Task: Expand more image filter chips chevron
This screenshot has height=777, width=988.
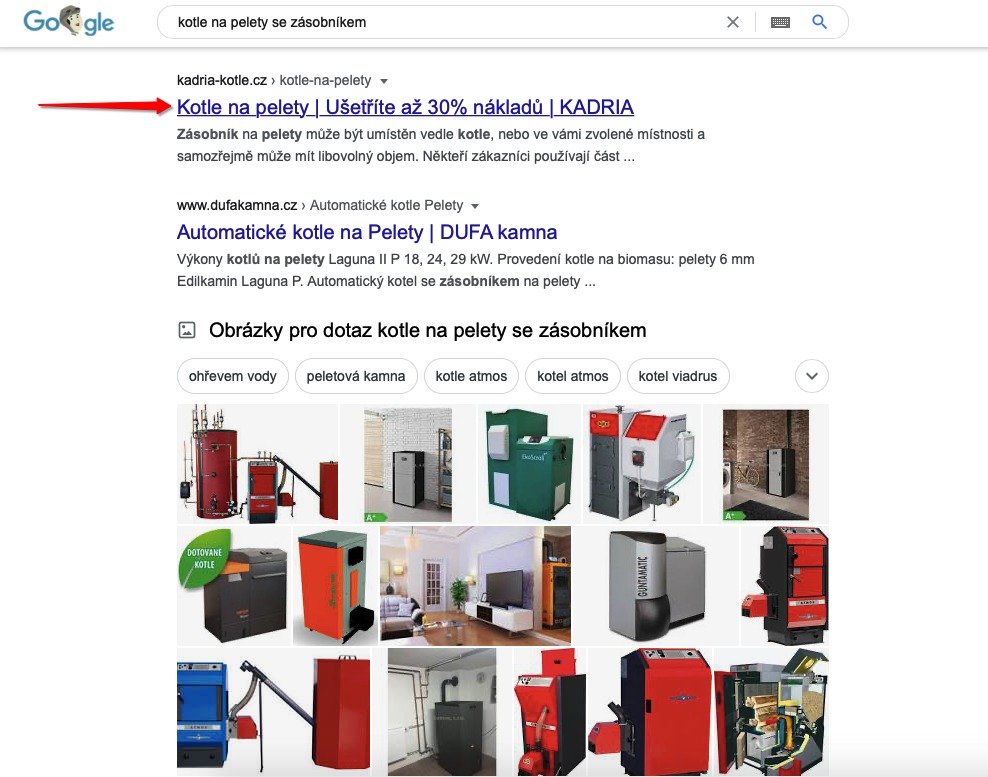Action: tap(812, 376)
